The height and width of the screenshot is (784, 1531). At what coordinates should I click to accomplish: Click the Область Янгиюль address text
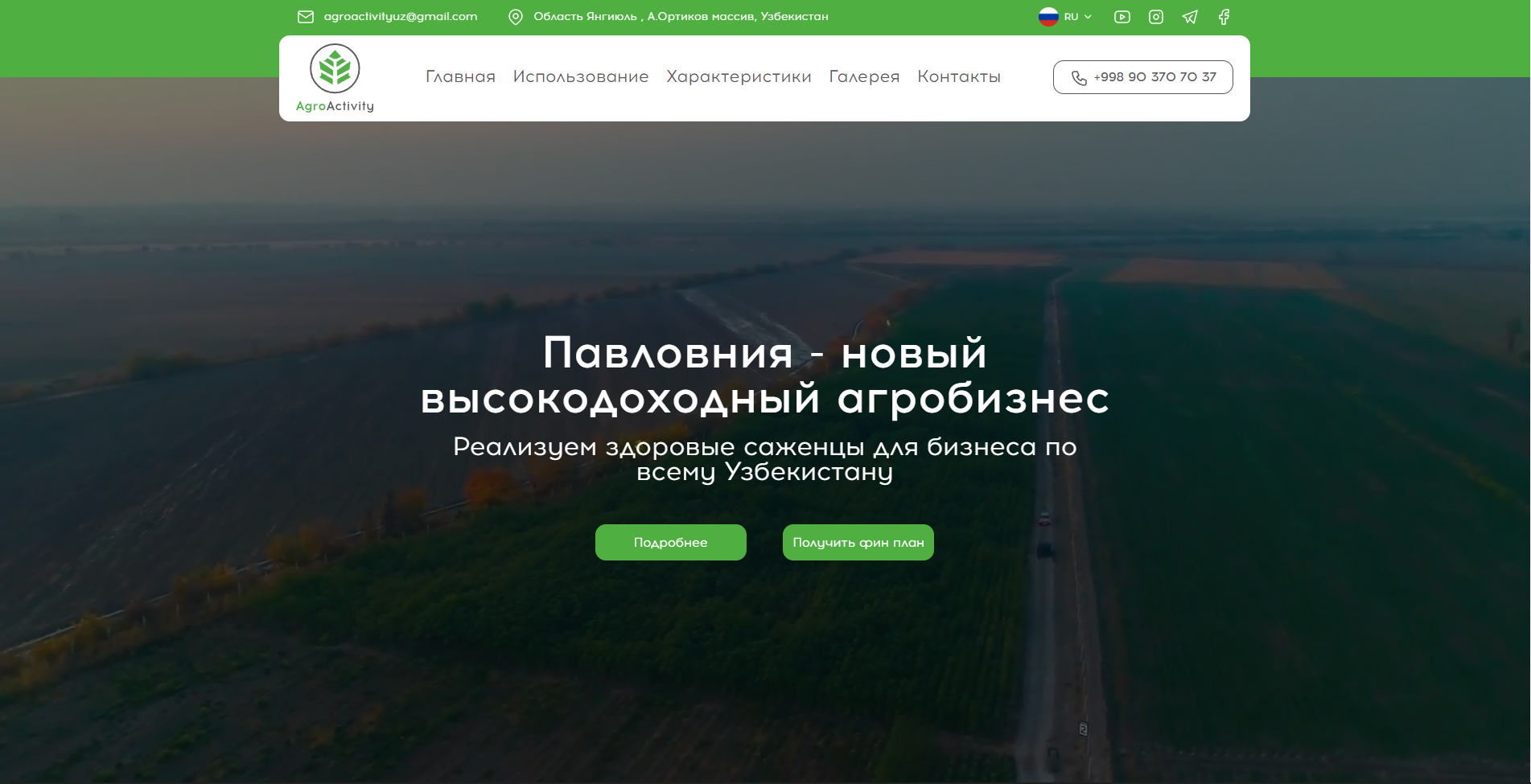(681, 16)
